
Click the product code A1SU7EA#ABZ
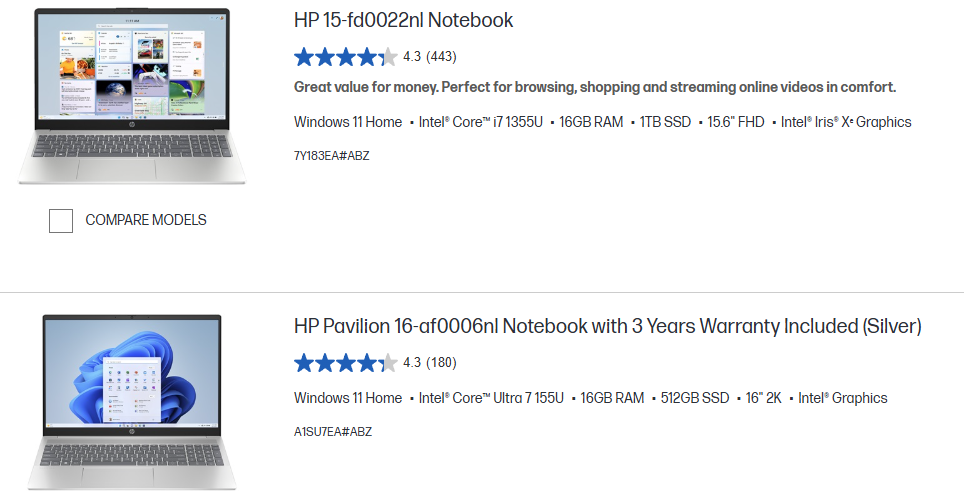(333, 432)
